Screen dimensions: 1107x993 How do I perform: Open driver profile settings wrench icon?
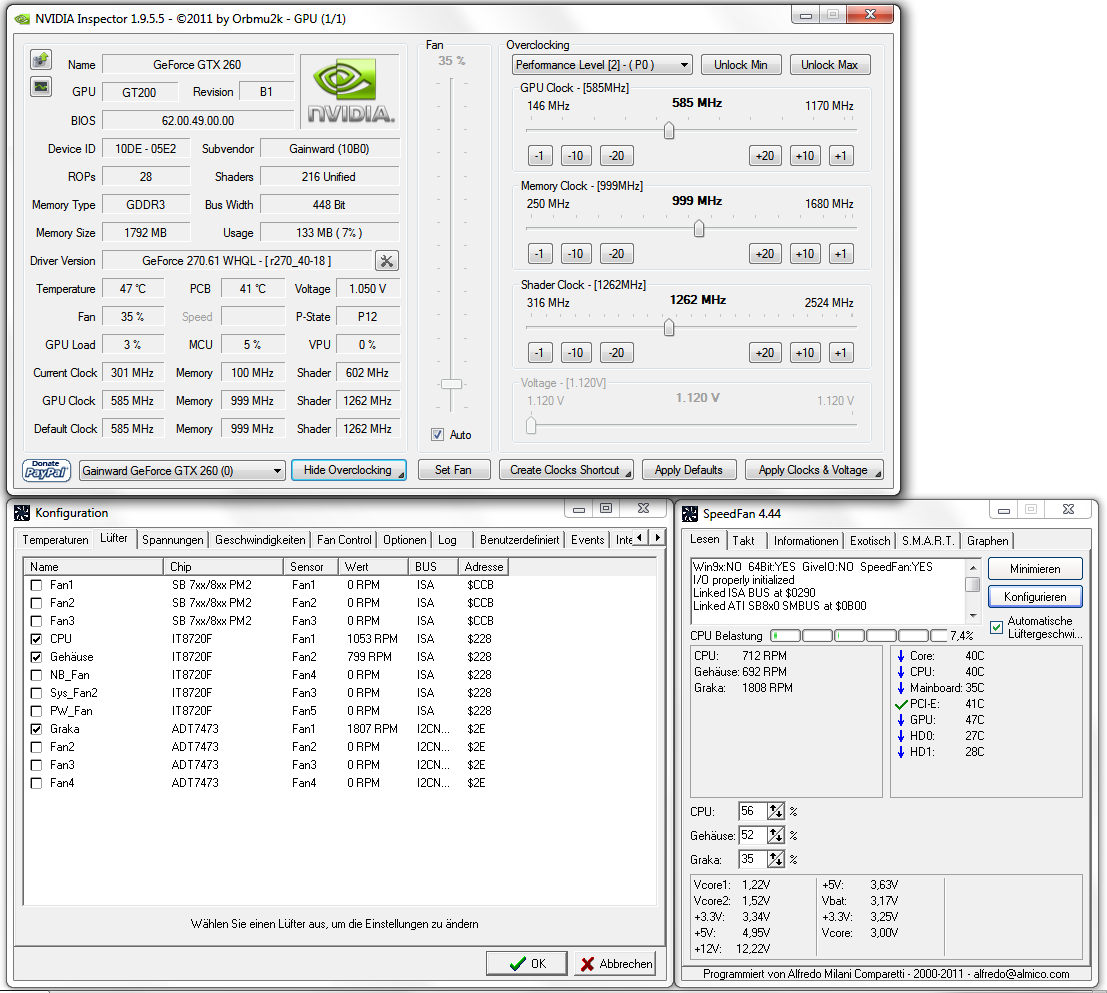pyautogui.click(x=386, y=261)
